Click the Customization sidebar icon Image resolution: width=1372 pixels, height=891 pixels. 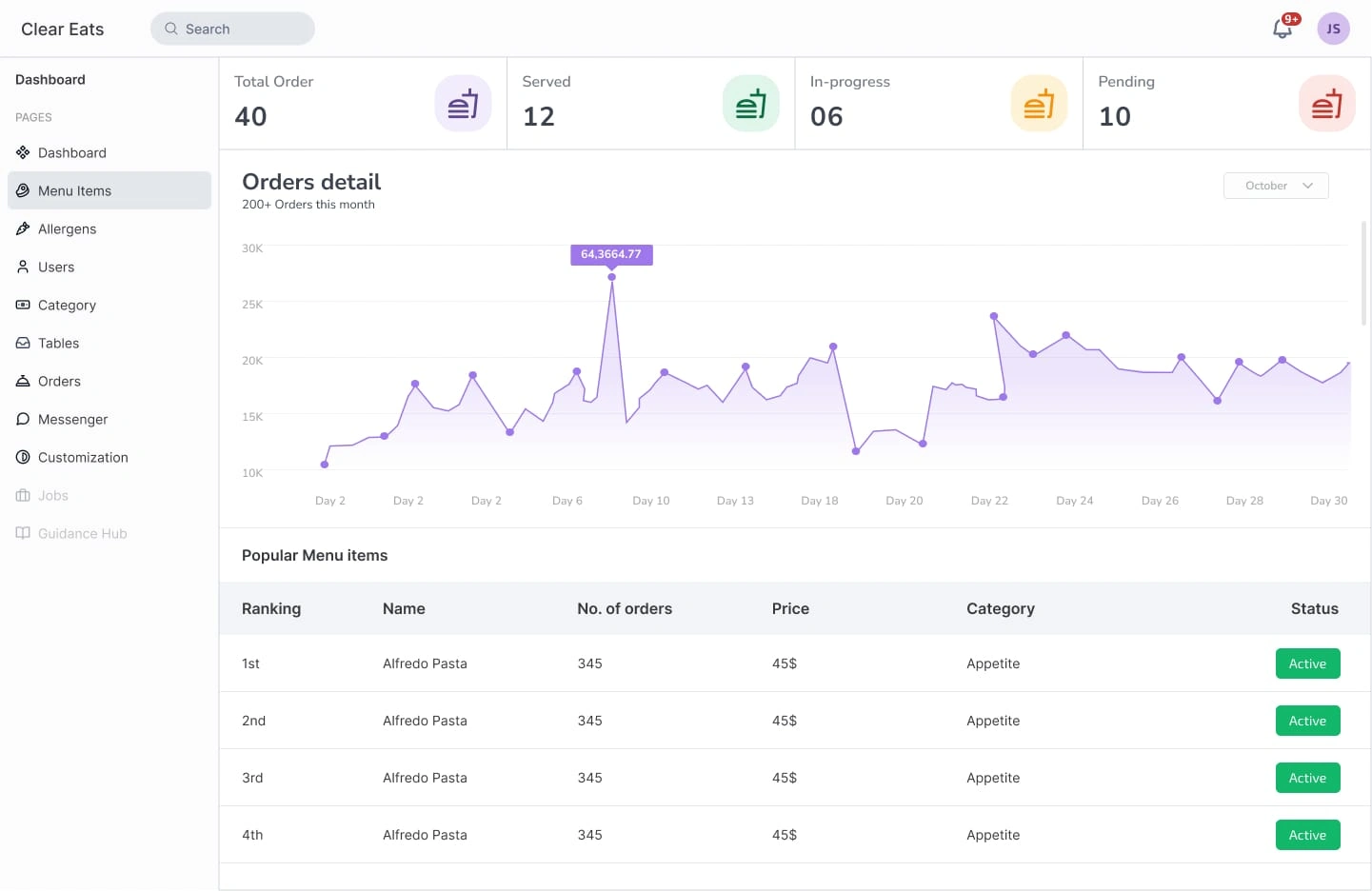tap(23, 457)
